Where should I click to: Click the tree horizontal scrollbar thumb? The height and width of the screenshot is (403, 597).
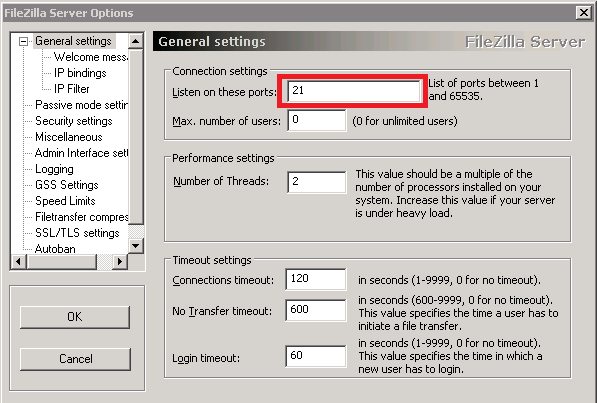click(62, 262)
